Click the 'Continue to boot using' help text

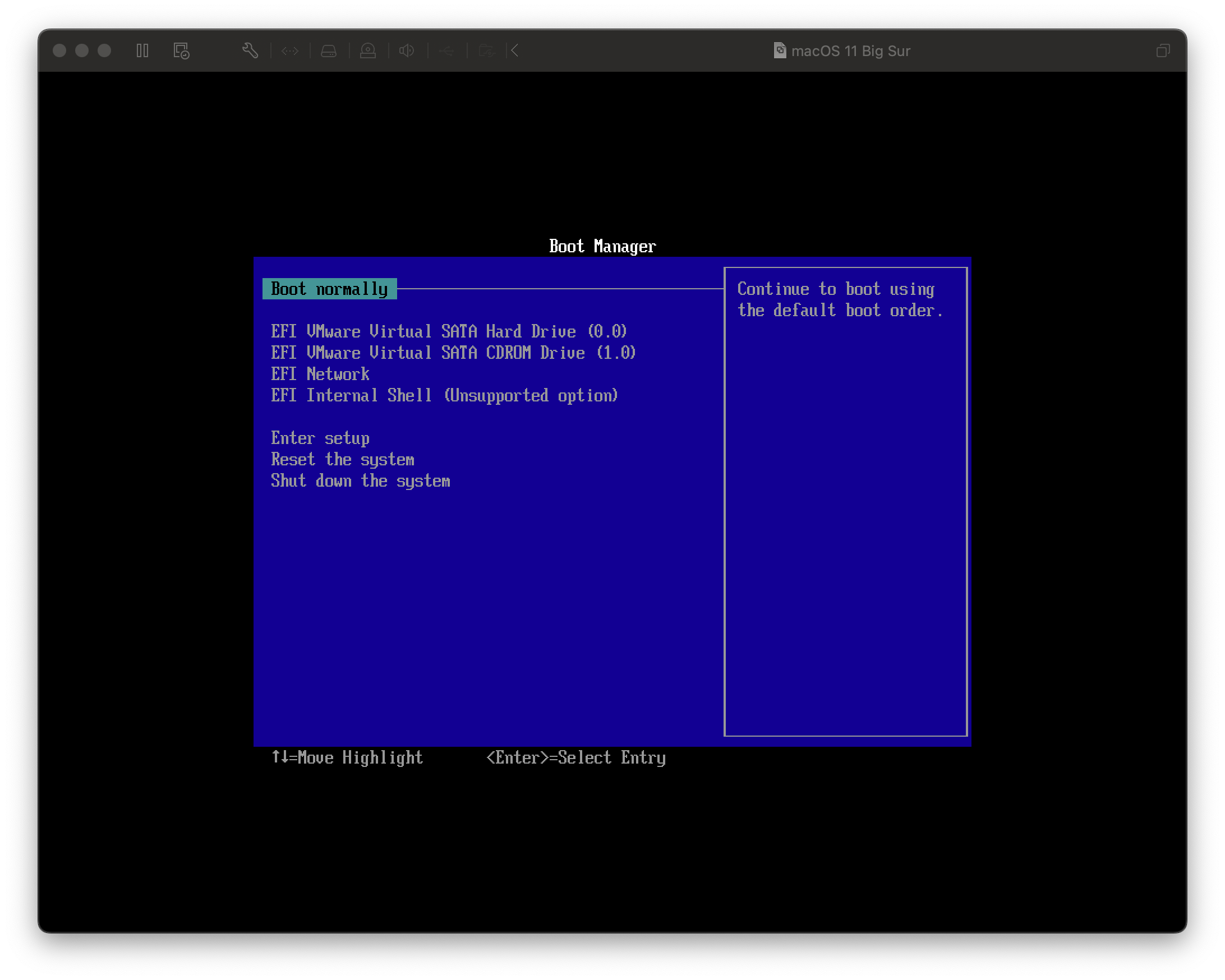[x=836, y=289]
